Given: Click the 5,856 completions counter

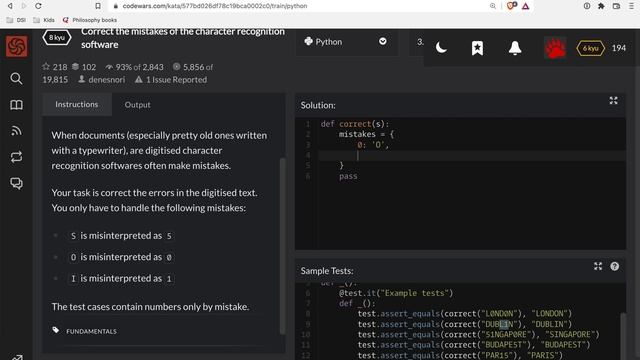Looking at the screenshot, I should (193, 67).
